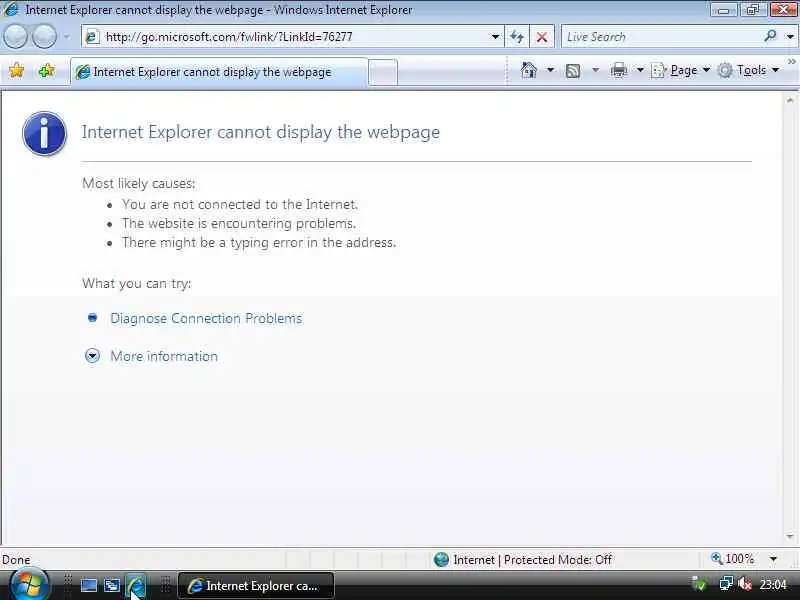Viewport: 800px width, 600px height.
Task: Open a new blank tab
Action: 383,72
